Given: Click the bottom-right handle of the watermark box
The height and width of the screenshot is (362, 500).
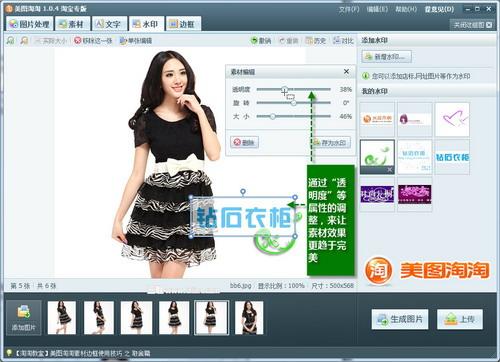Looking at the screenshot, I should [295, 236].
